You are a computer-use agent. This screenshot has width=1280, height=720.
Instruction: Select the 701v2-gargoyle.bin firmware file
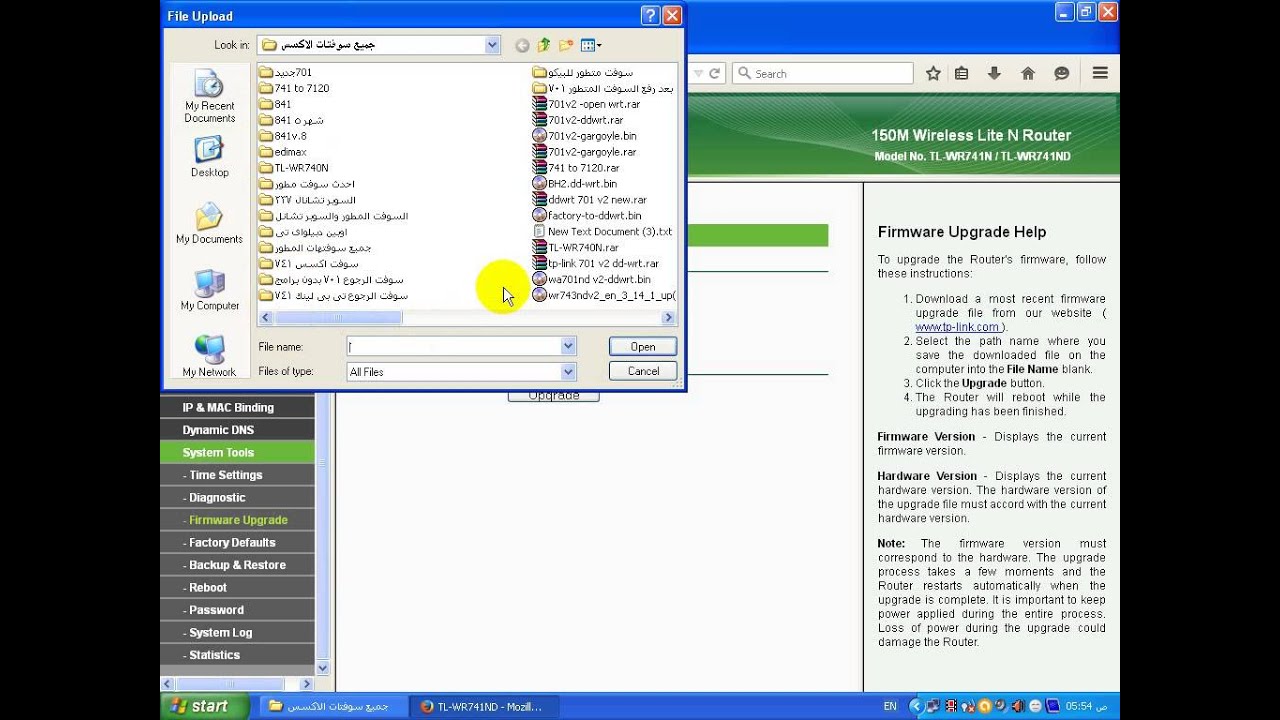click(585, 136)
